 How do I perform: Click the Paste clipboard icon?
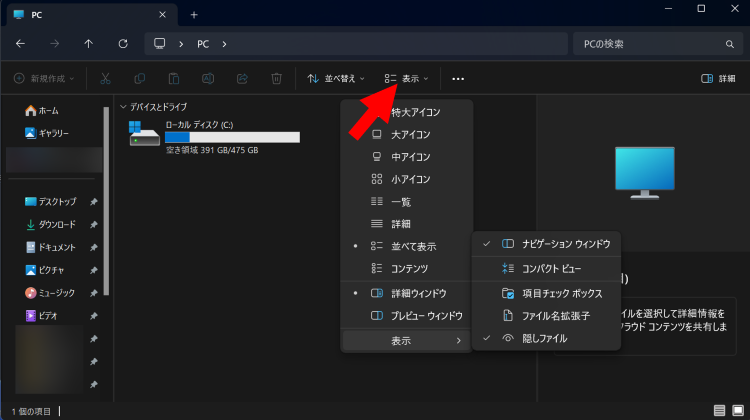[174, 78]
